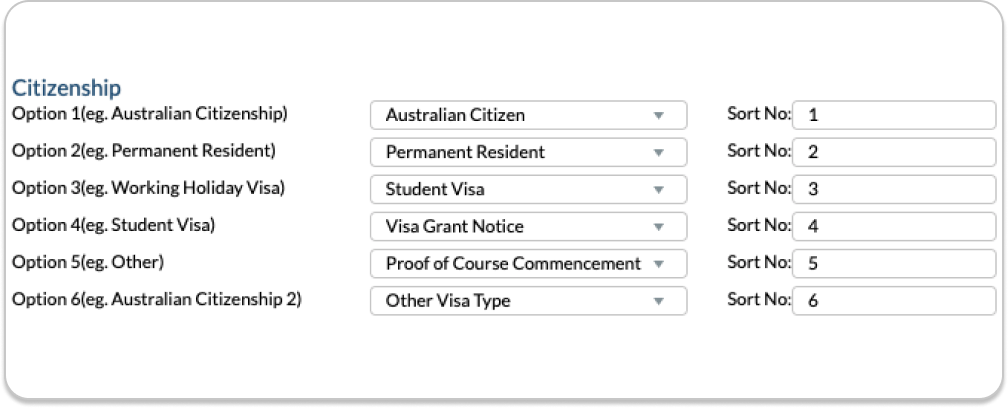Click the arrow beside Proof of Course Commencement

click(x=658, y=264)
